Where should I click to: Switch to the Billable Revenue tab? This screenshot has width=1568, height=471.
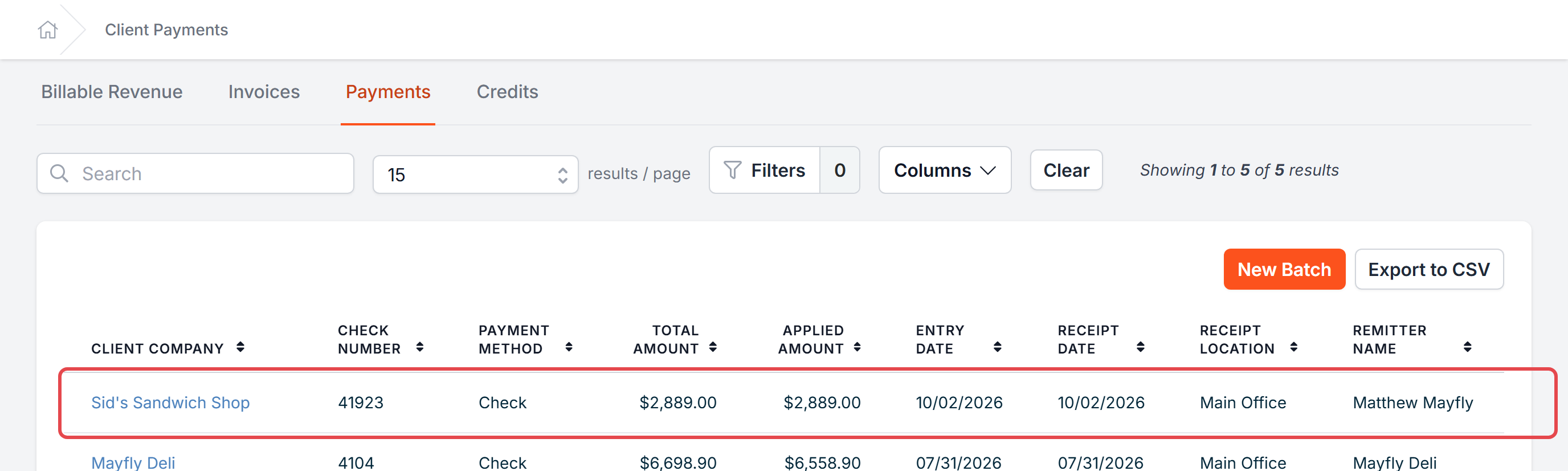[x=112, y=92]
